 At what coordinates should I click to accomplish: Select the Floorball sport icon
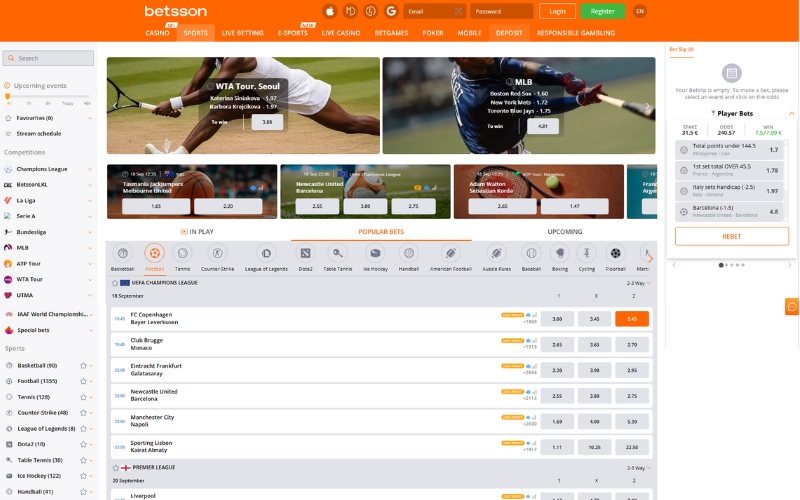(615, 253)
